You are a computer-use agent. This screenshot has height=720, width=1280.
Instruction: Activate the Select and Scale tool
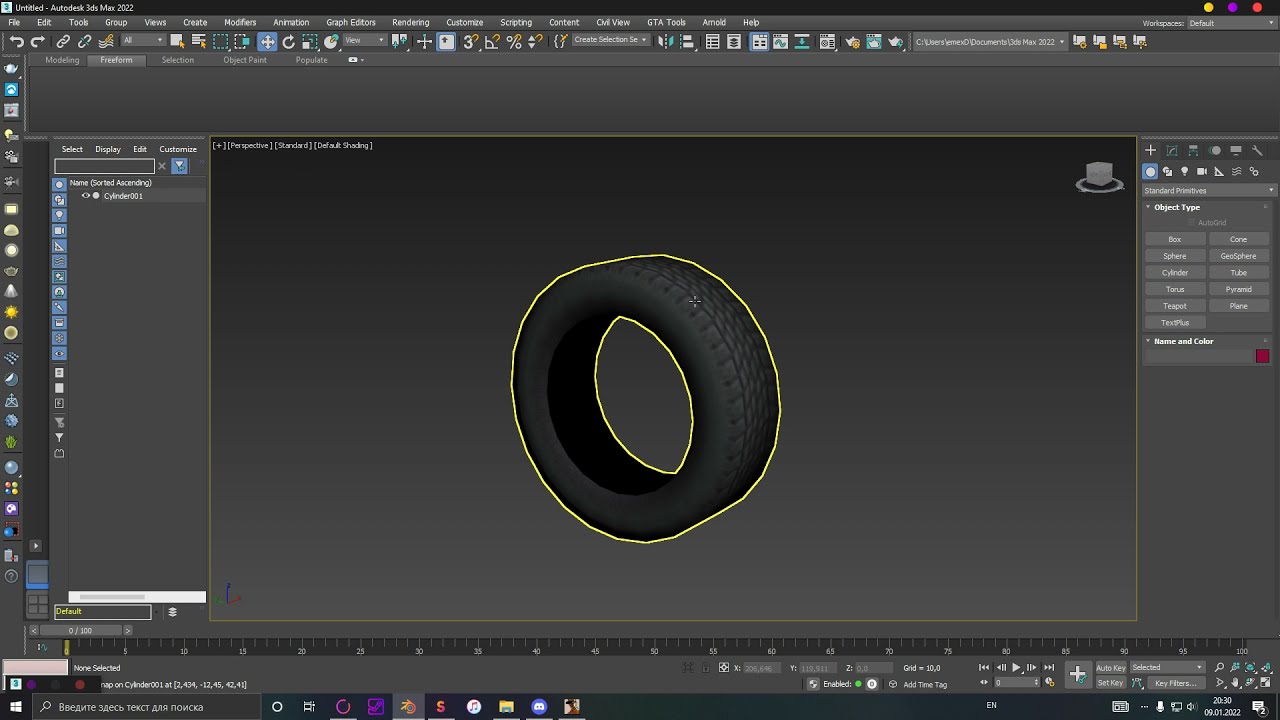(310, 41)
